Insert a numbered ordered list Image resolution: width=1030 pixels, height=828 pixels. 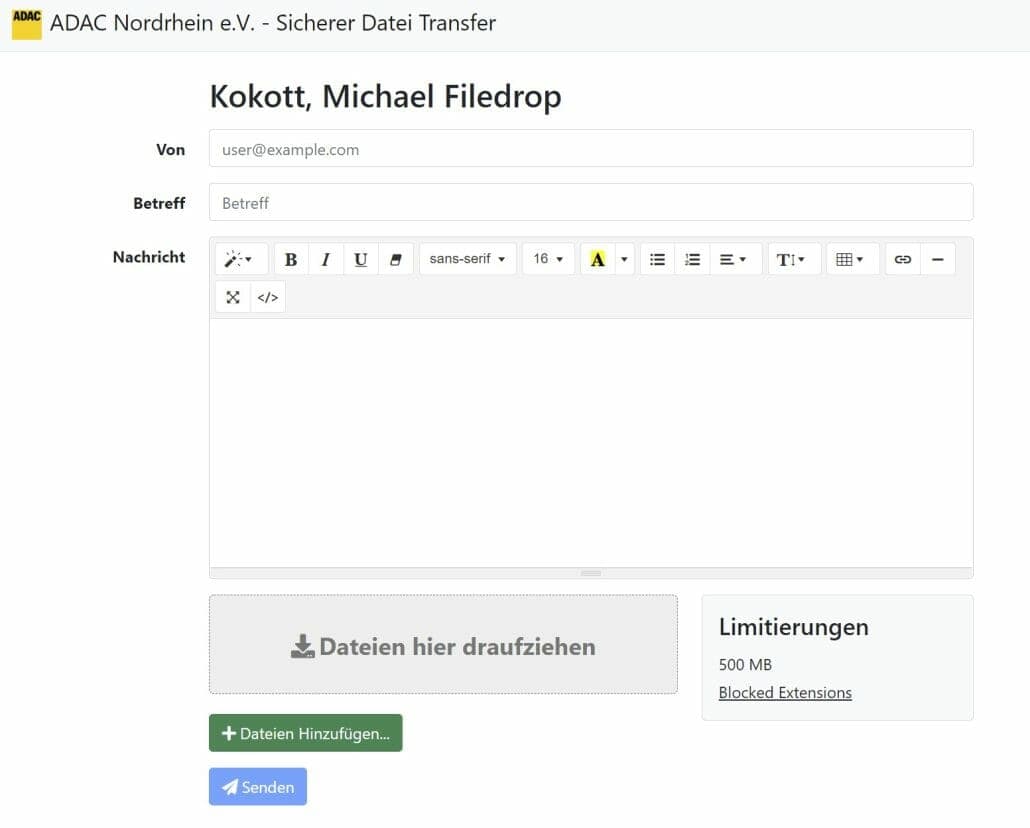point(692,259)
